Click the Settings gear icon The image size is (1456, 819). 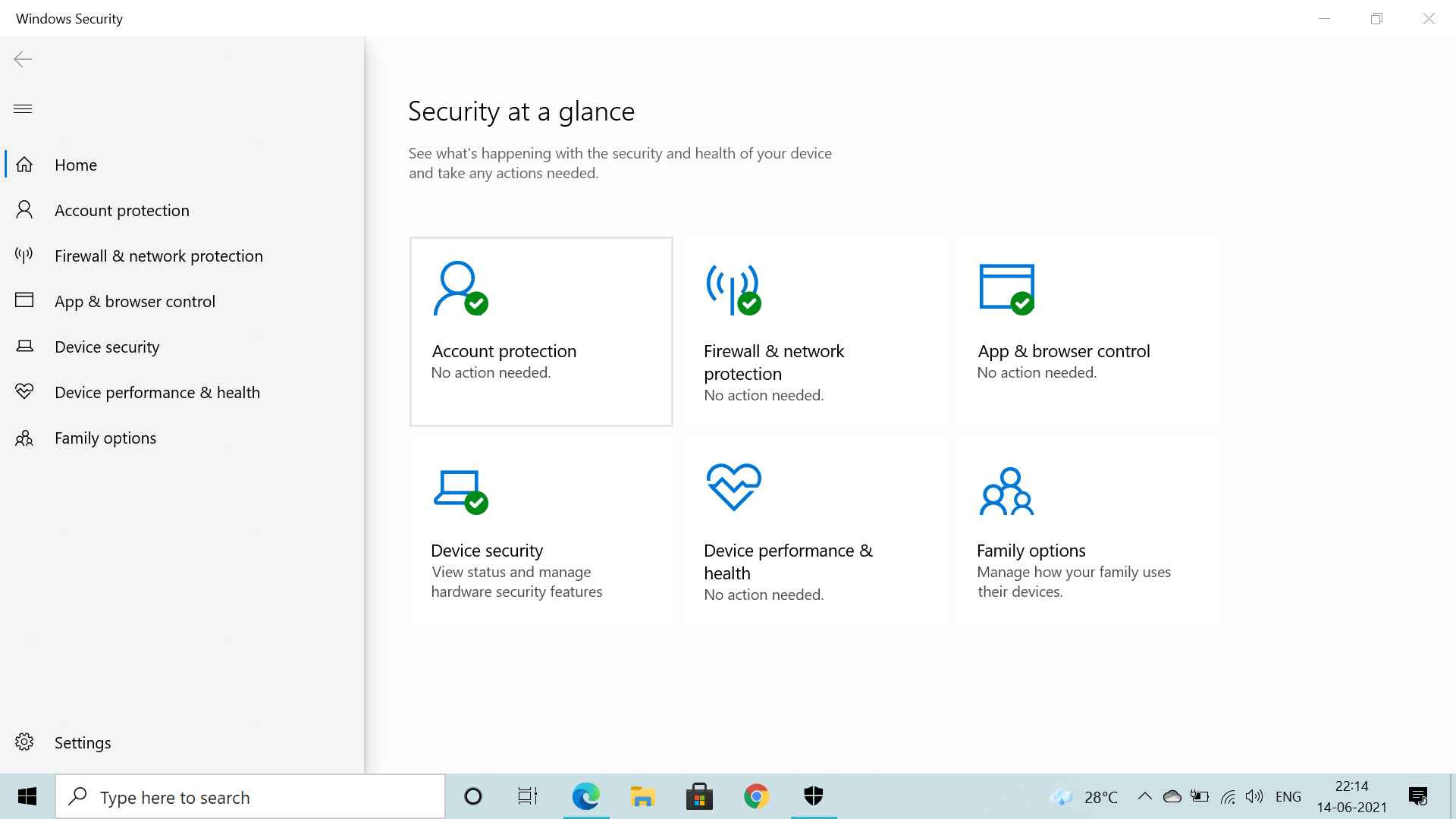[24, 742]
